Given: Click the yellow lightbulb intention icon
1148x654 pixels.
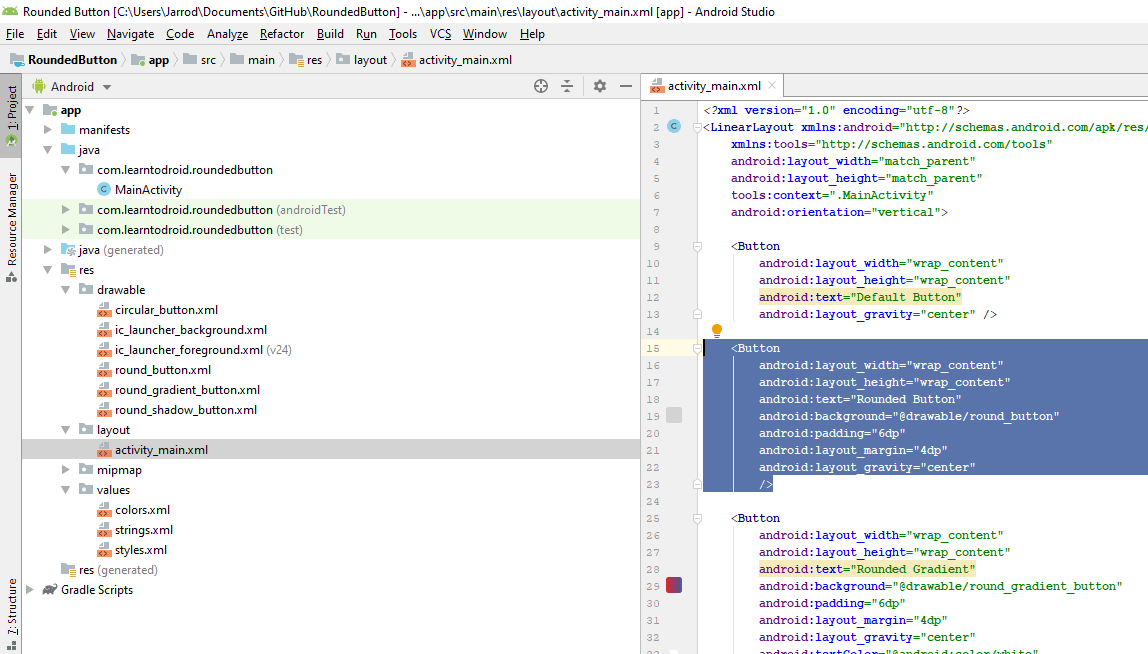Looking at the screenshot, I should tap(717, 330).
